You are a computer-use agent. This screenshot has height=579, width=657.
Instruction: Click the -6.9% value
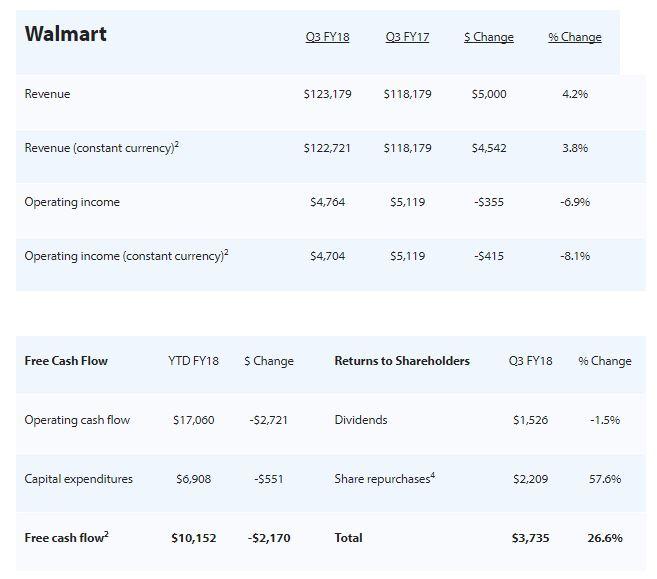pos(575,202)
